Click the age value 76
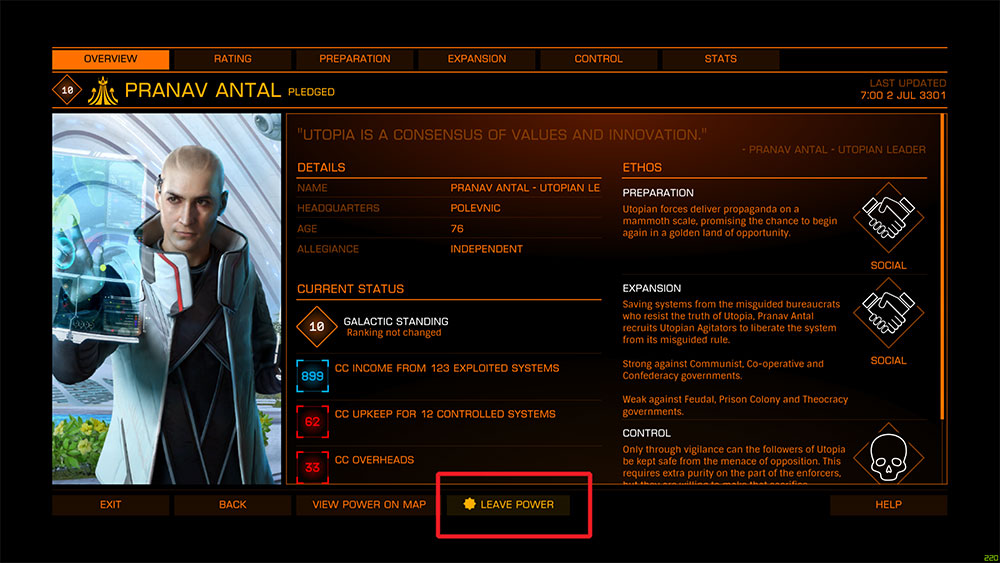Image resolution: width=1000 pixels, height=563 pixels. point(457,228)
